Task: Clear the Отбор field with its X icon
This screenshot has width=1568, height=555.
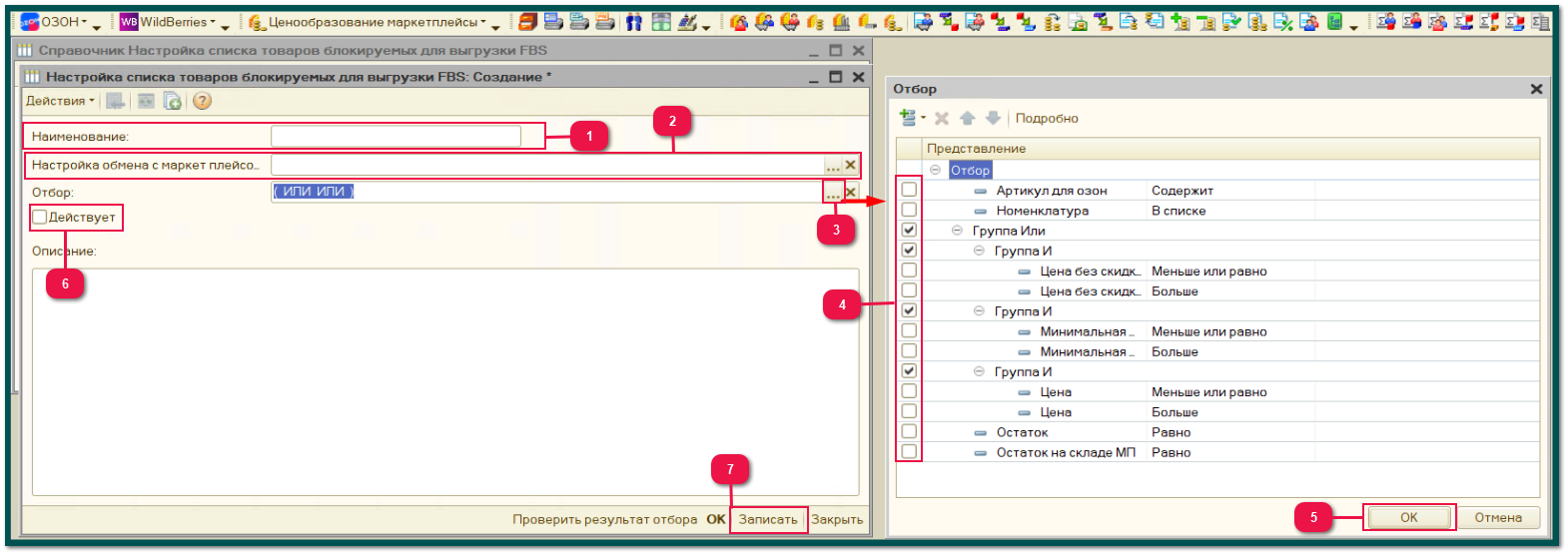Action: click(x=851, y=192)
